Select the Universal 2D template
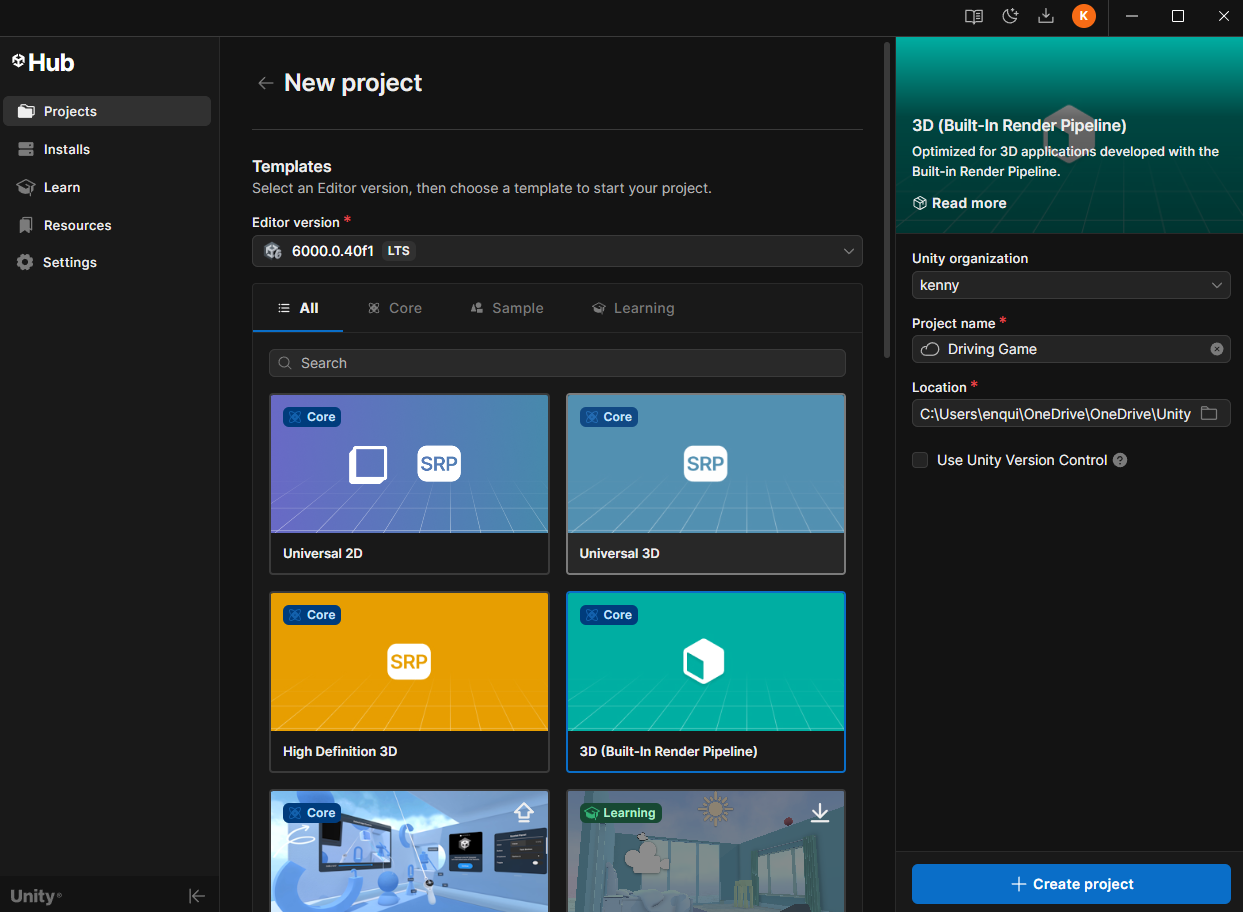Viewport: 1243px width, 912px height. [409, 484]
